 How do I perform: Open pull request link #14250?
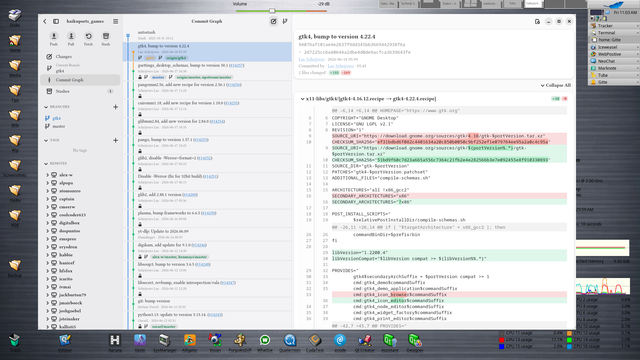[209, 213]
